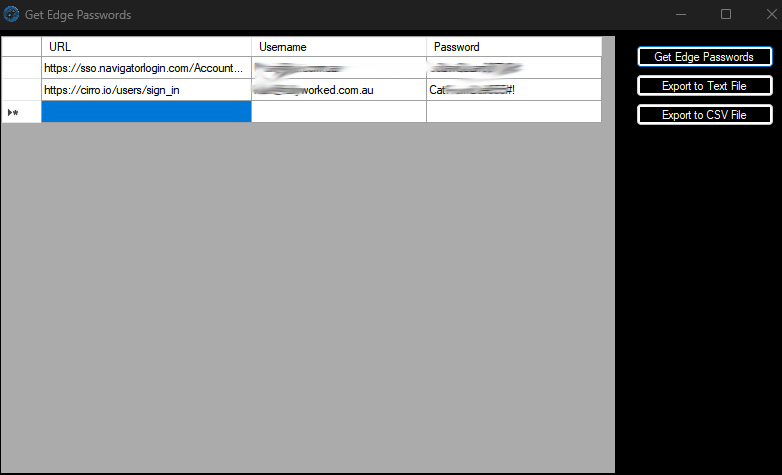Maximize the Get Edge Passwords window
The width and height of the screenshot is (782, 475).
(x=726, y=14)
